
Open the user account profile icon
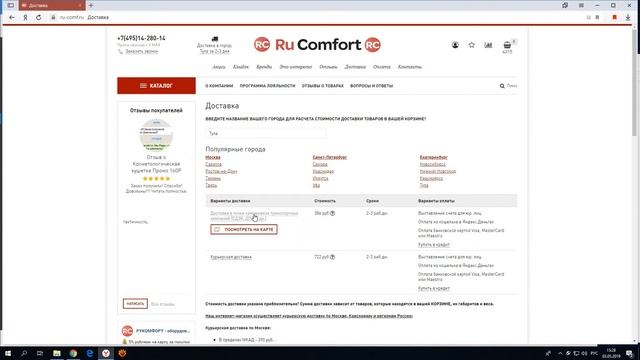click(455, 45)
